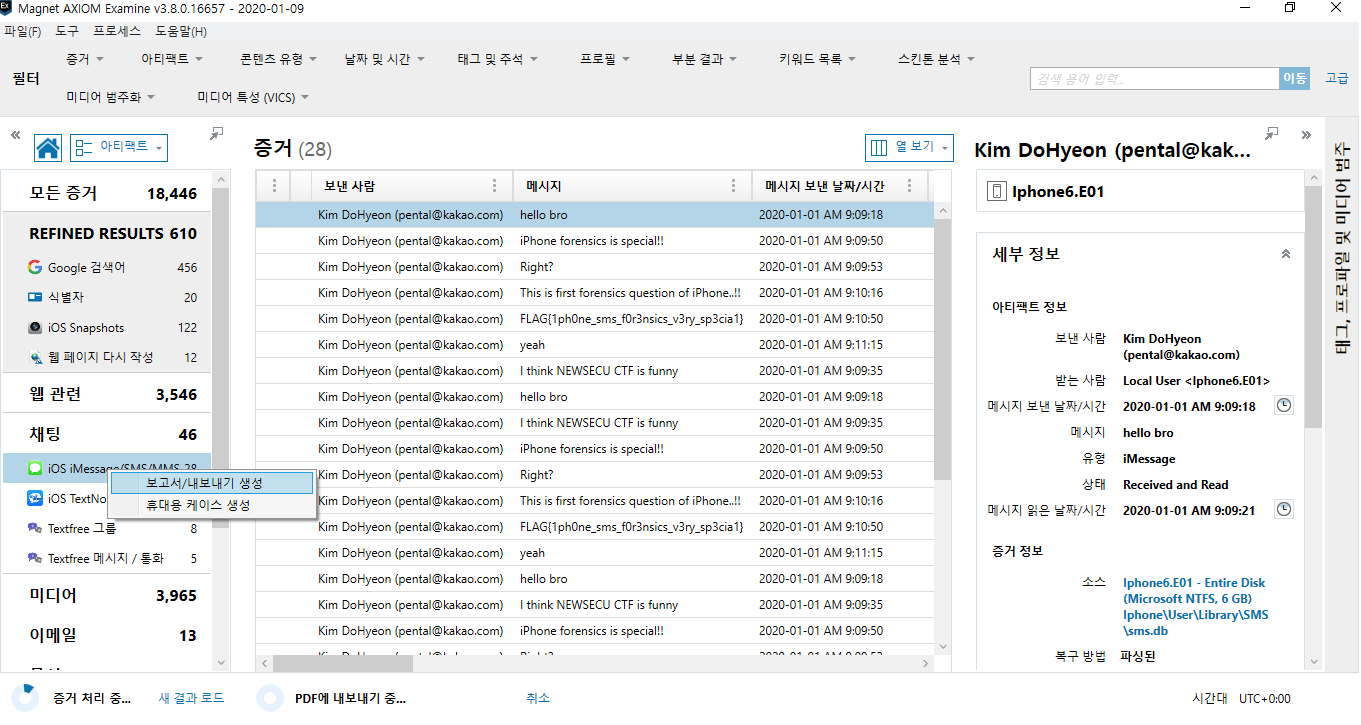Image resolution: width=1361 pixels, height=725 pixels.
Task: Select the Google 검색어 icon
Action: 35,267
